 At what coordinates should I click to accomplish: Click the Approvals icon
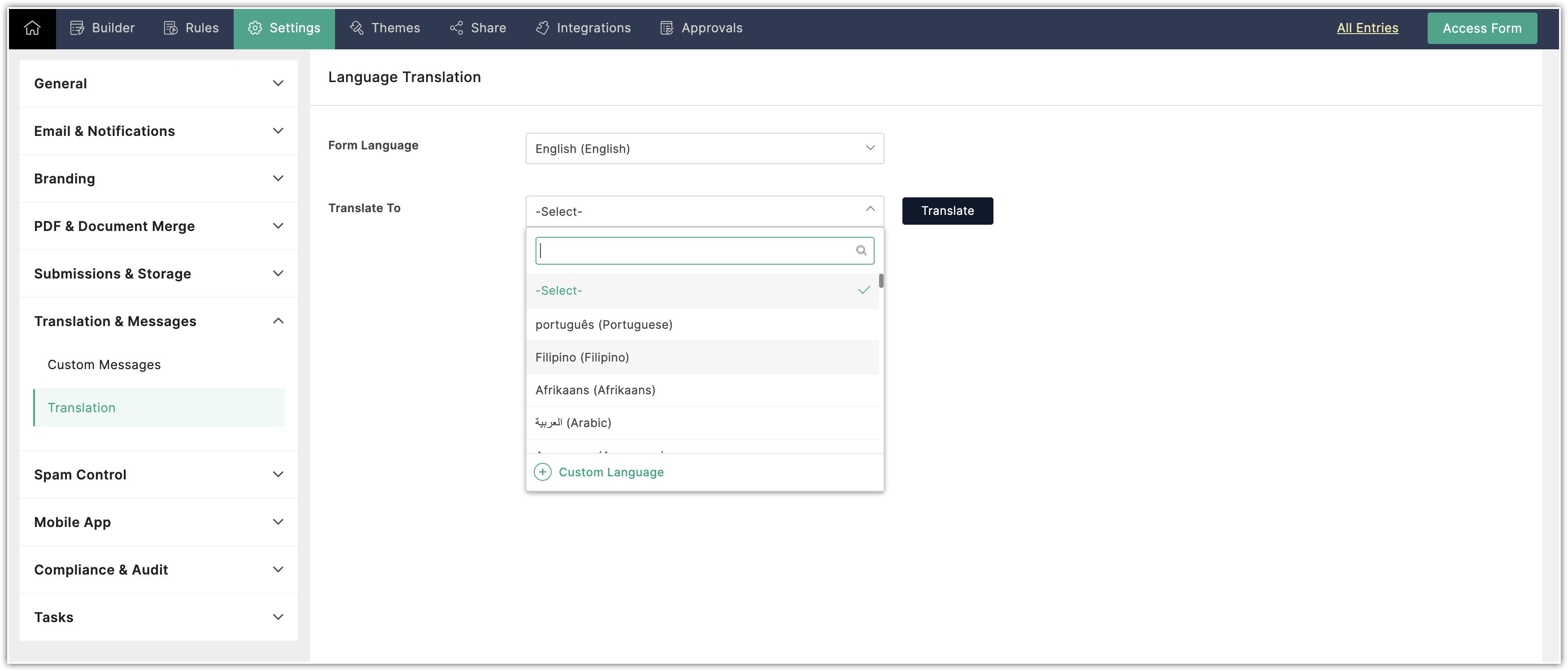point(666,28)
